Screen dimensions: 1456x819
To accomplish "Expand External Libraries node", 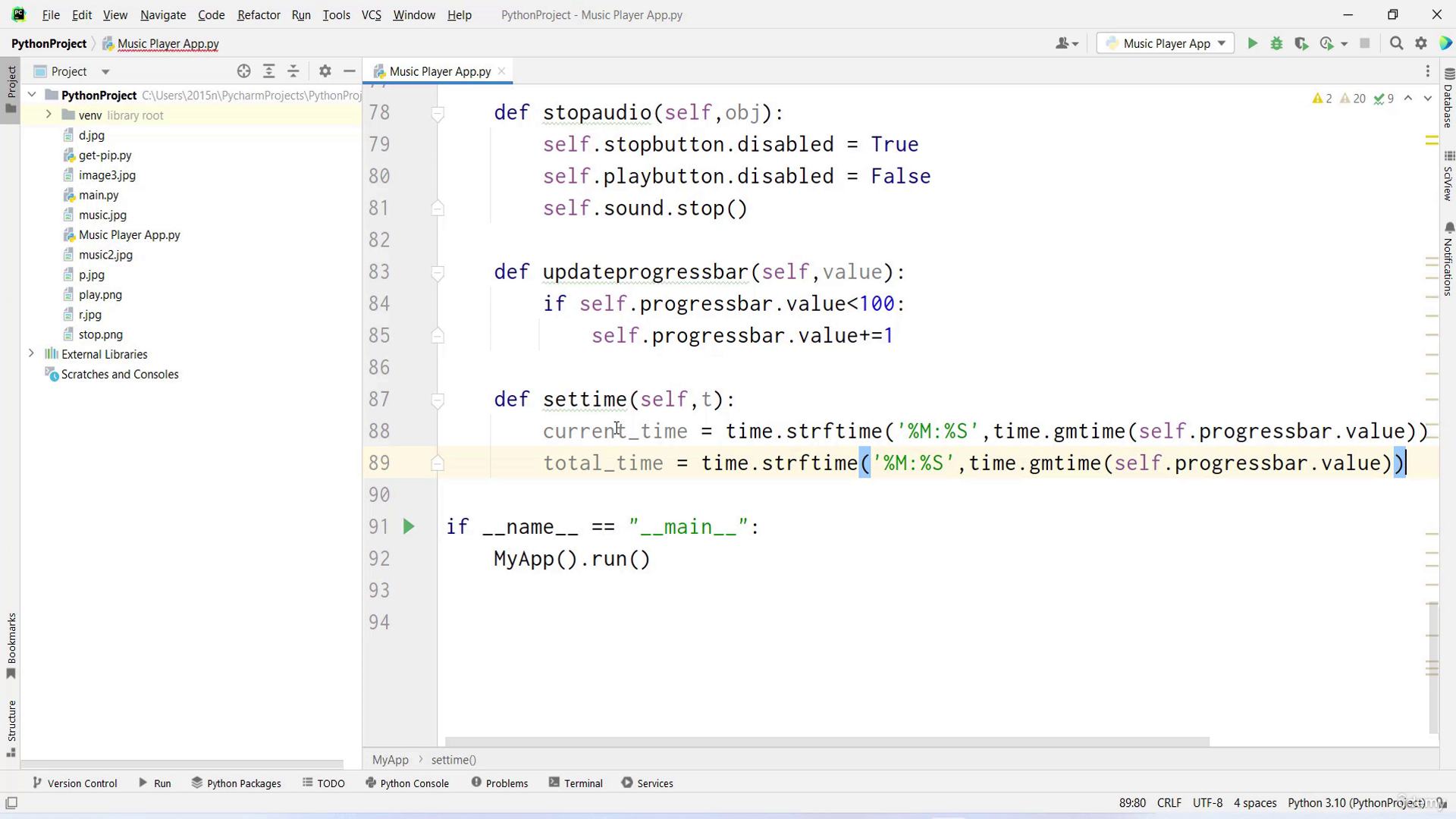I will click(x=31, y=353).
